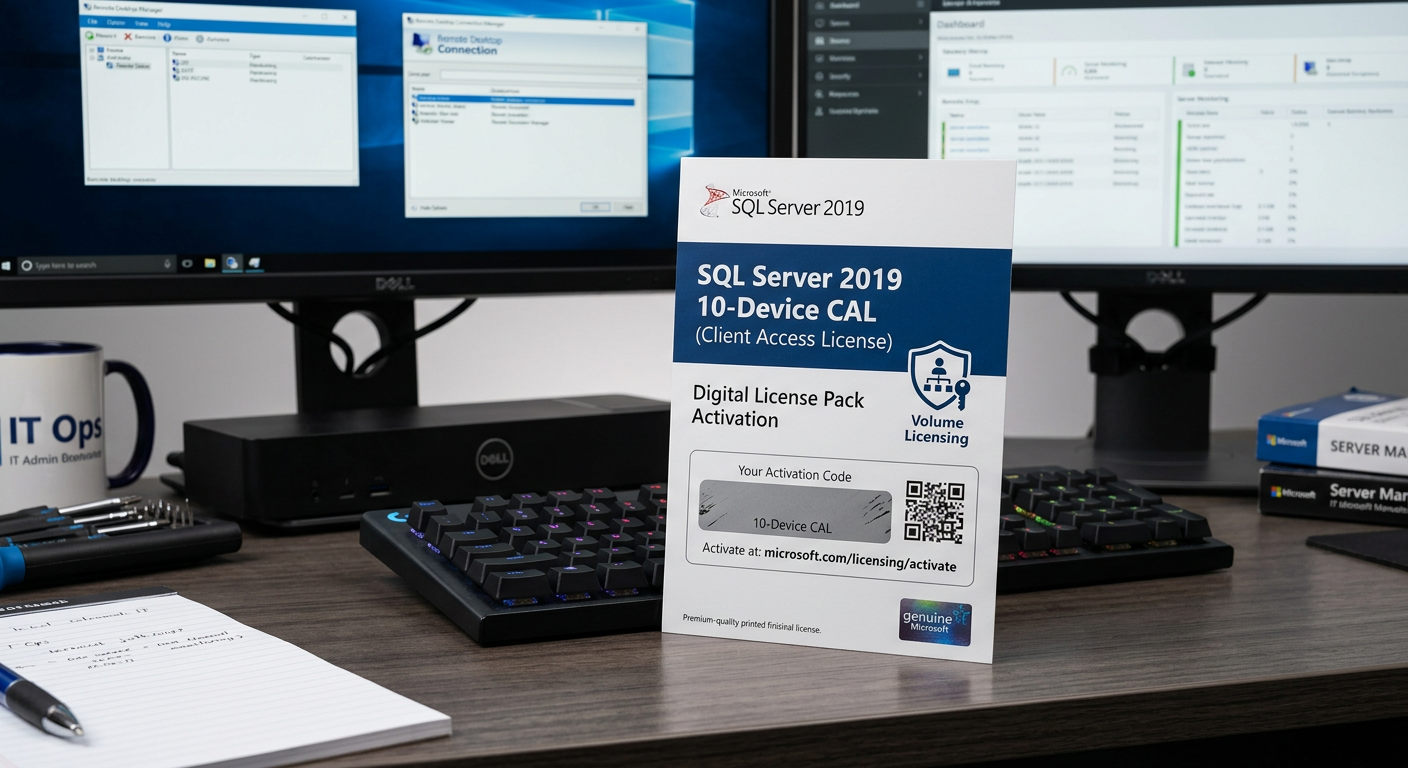Screen dimensions: 1408x768
Task: Click the green add icon in toolbar
Action: (89, 36)
